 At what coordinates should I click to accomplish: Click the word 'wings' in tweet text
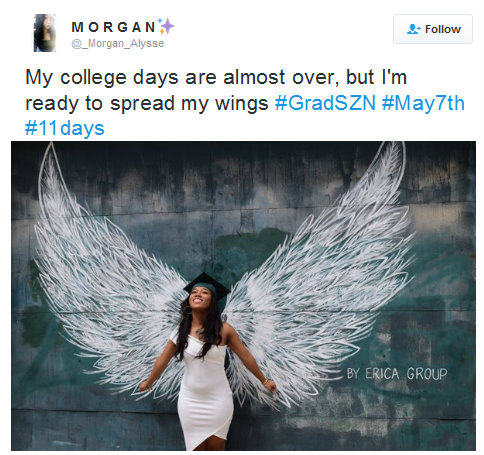(x=241, y=103)
